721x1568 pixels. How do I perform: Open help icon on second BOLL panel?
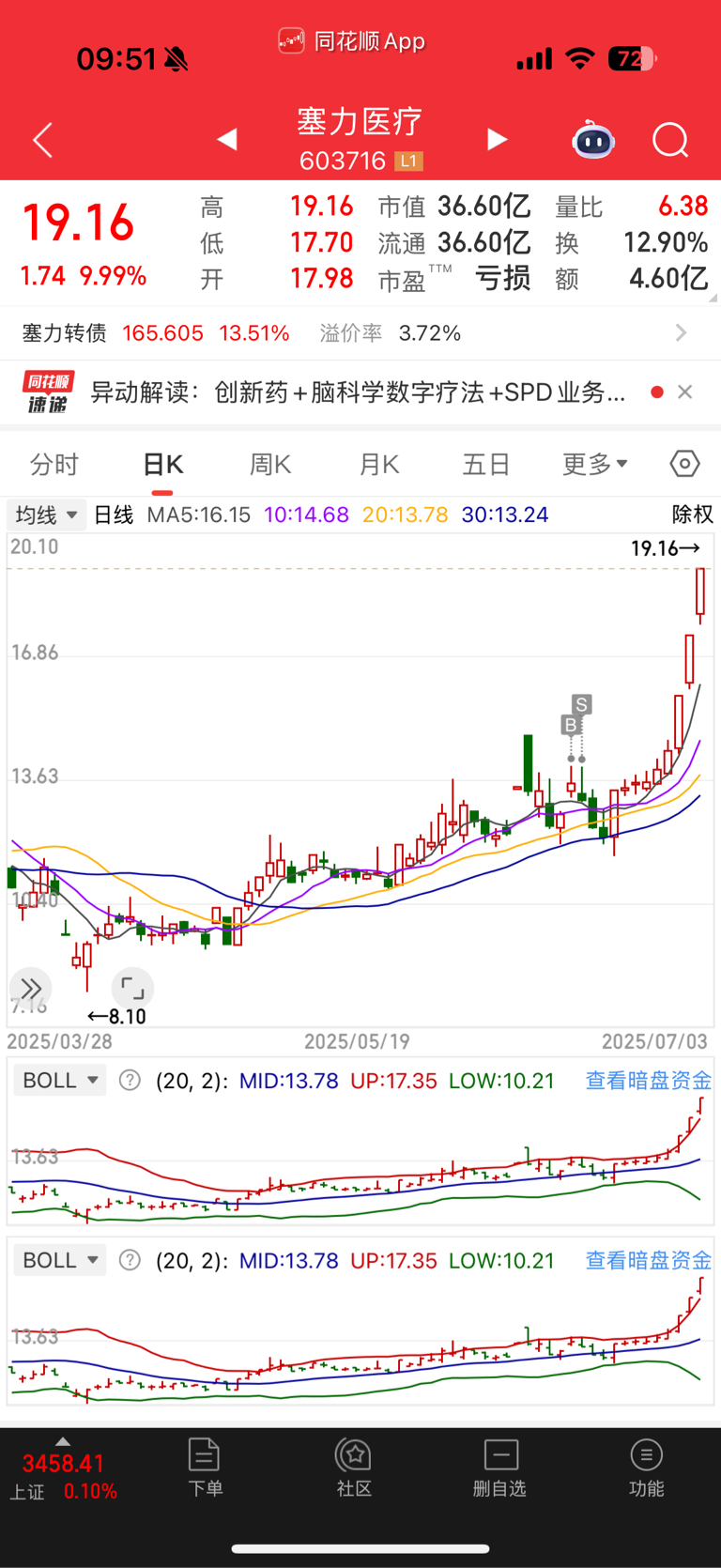(x=130, y=1260)
